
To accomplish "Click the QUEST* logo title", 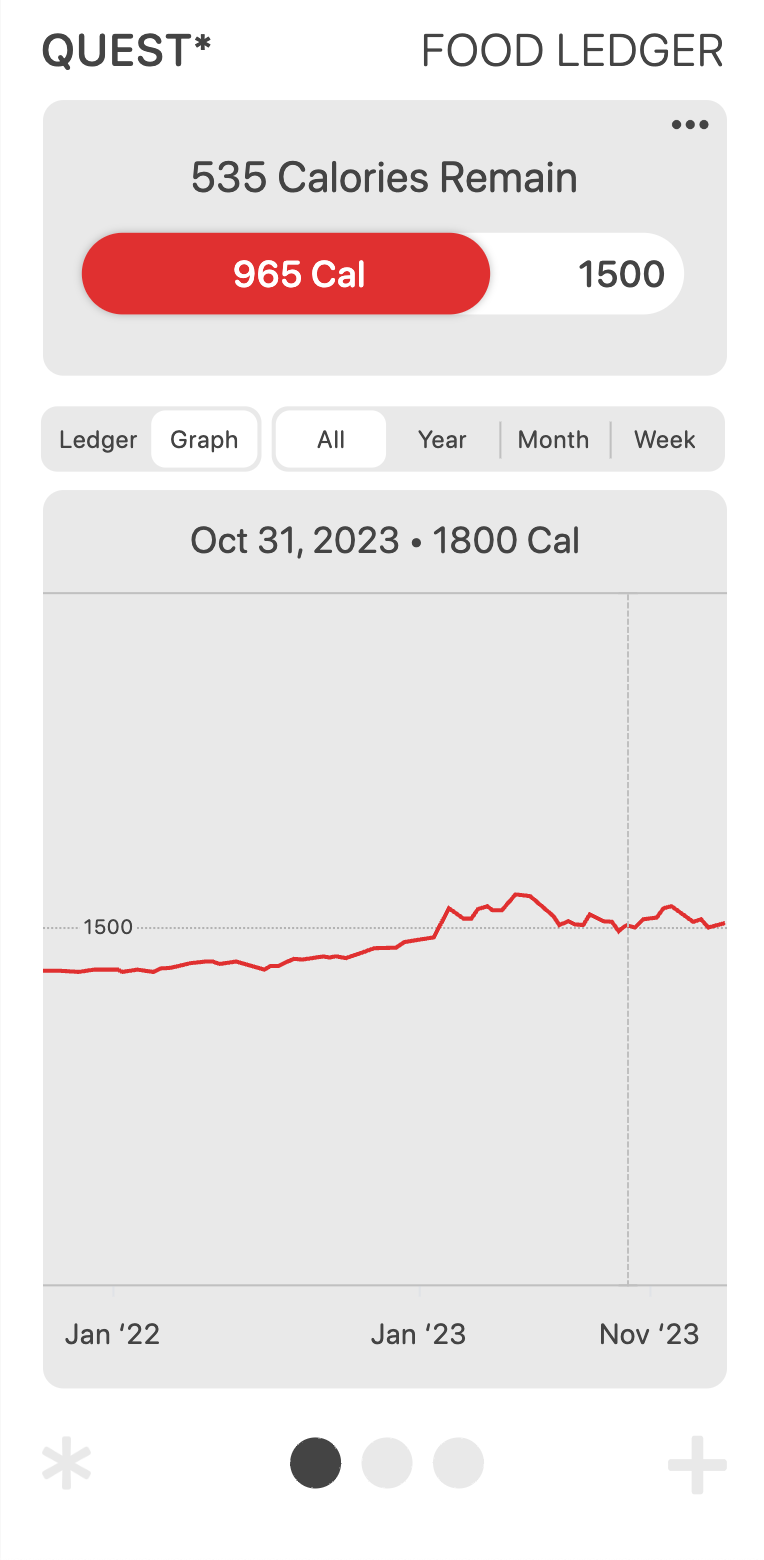I will [x=127, y=51].
